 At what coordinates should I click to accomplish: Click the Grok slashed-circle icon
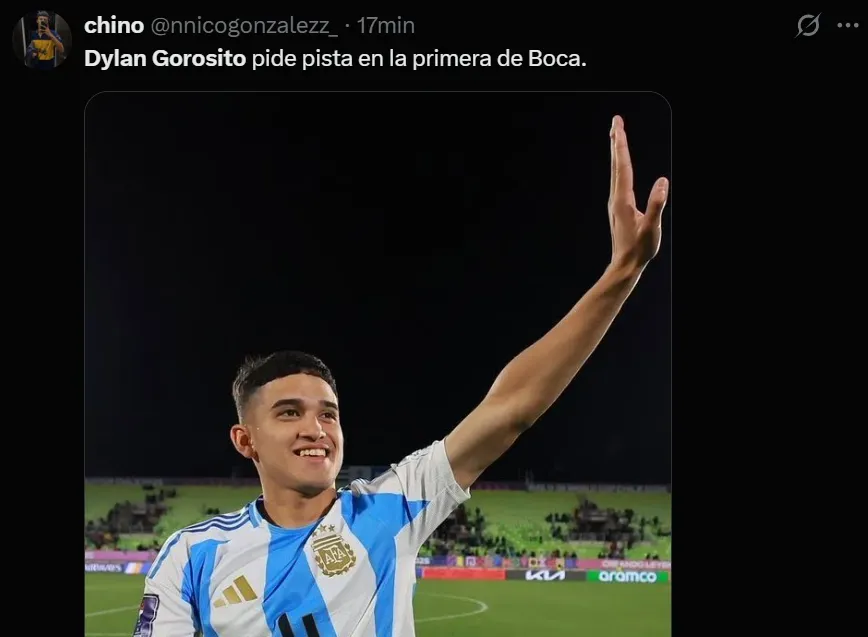(x=808, y=25)
